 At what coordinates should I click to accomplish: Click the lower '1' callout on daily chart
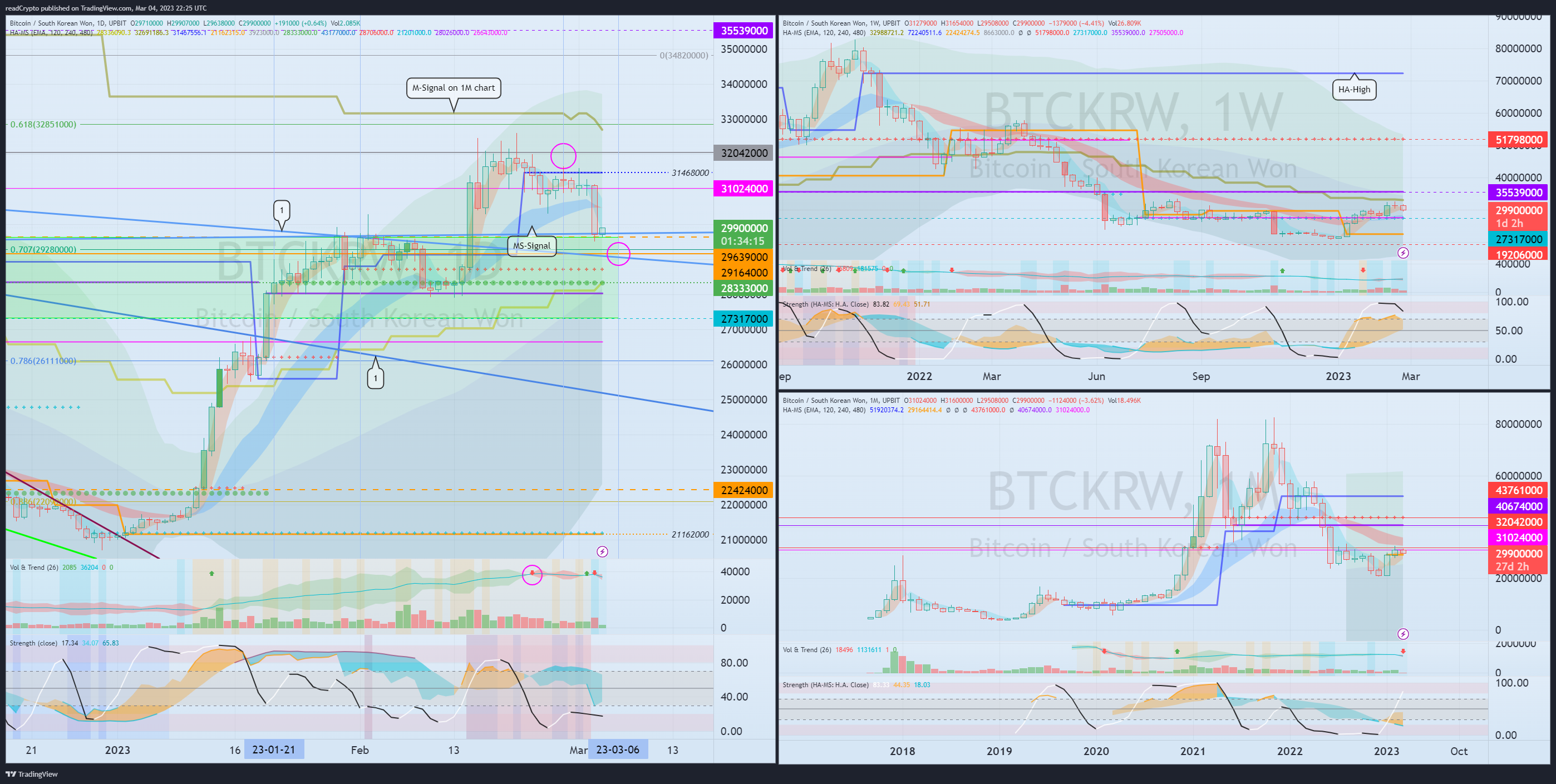[376, 379]
